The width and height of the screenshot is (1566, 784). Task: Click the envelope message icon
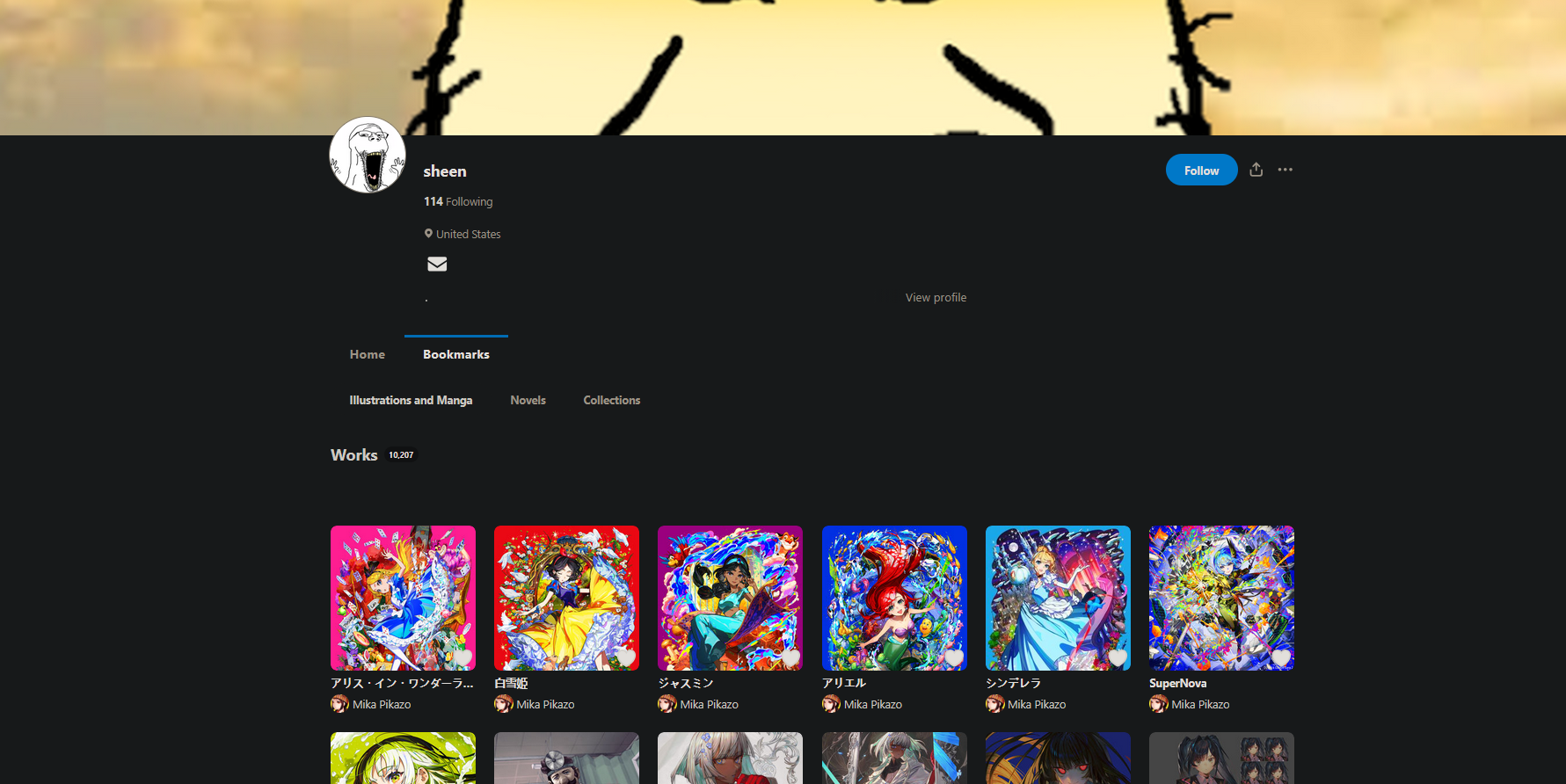point(437,264)
